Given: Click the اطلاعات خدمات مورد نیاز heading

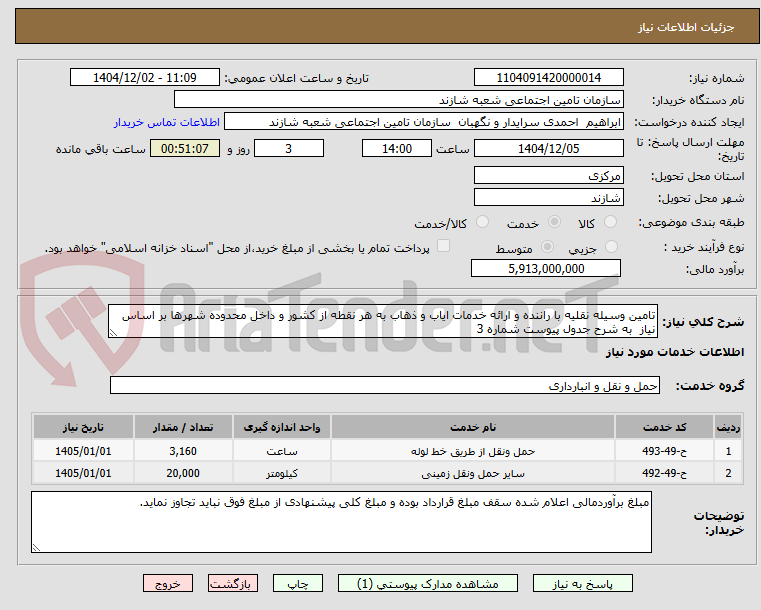Looking at the screenshot, I should (675, 352).
